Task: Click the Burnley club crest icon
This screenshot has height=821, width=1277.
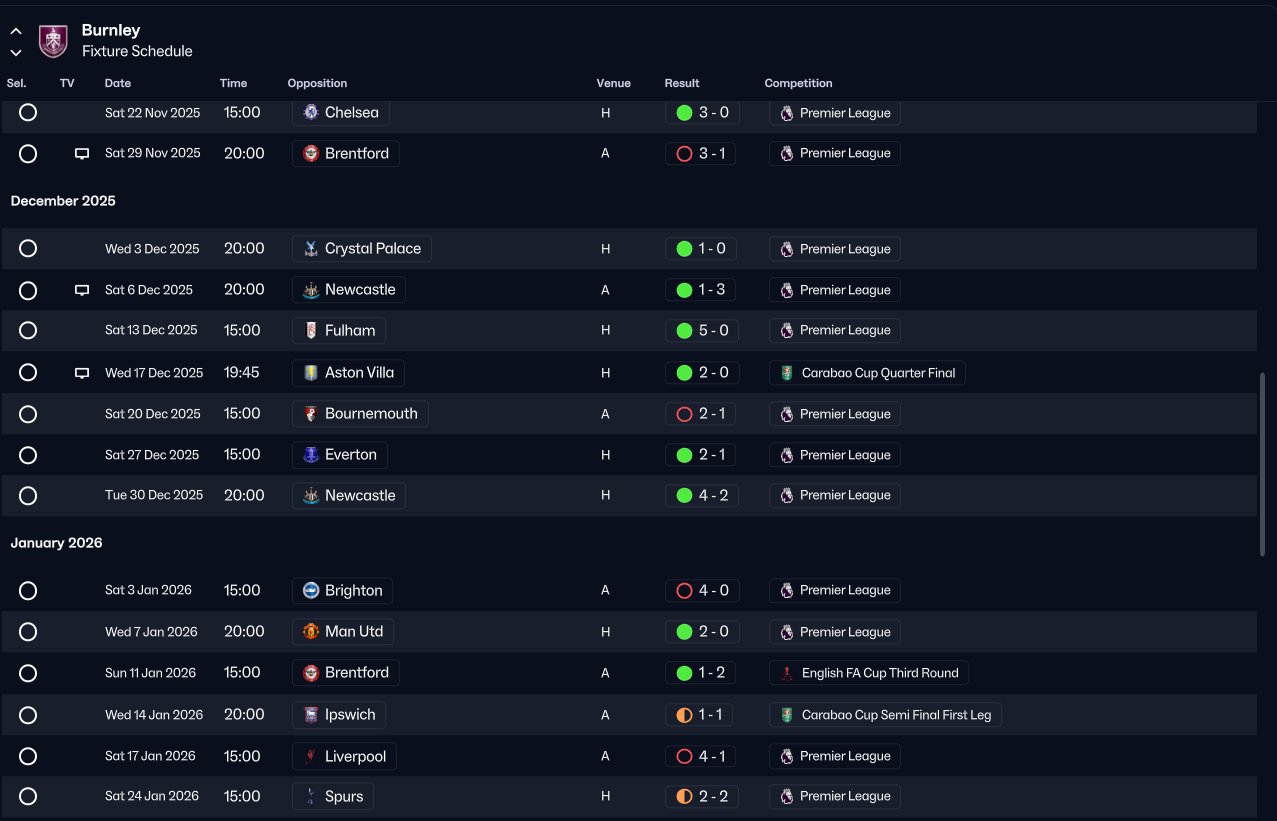Action: [53, 41]
